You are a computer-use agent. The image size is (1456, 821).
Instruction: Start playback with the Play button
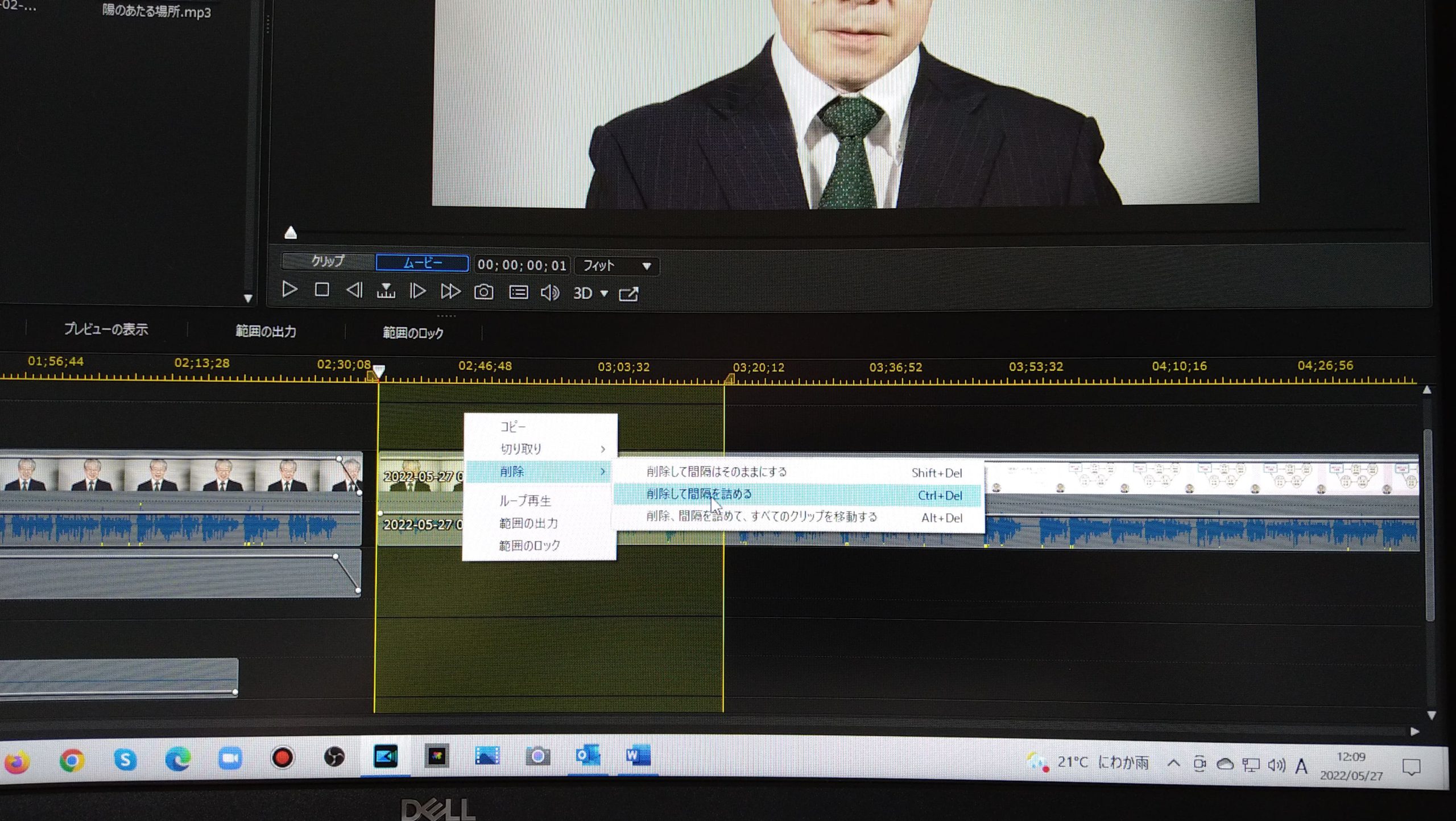click(289, 290)
